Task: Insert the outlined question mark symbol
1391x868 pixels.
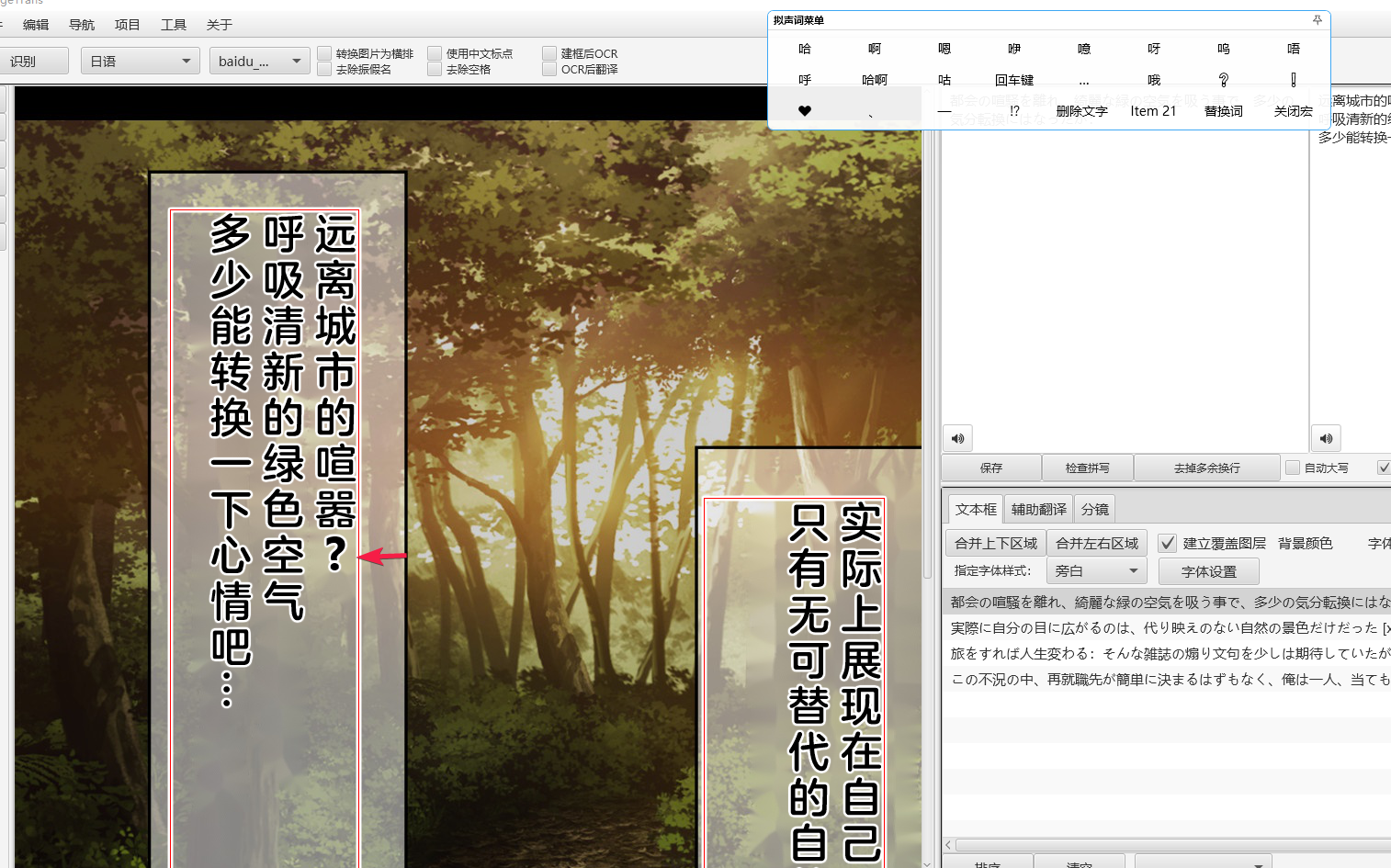Action: (1224, 80)
